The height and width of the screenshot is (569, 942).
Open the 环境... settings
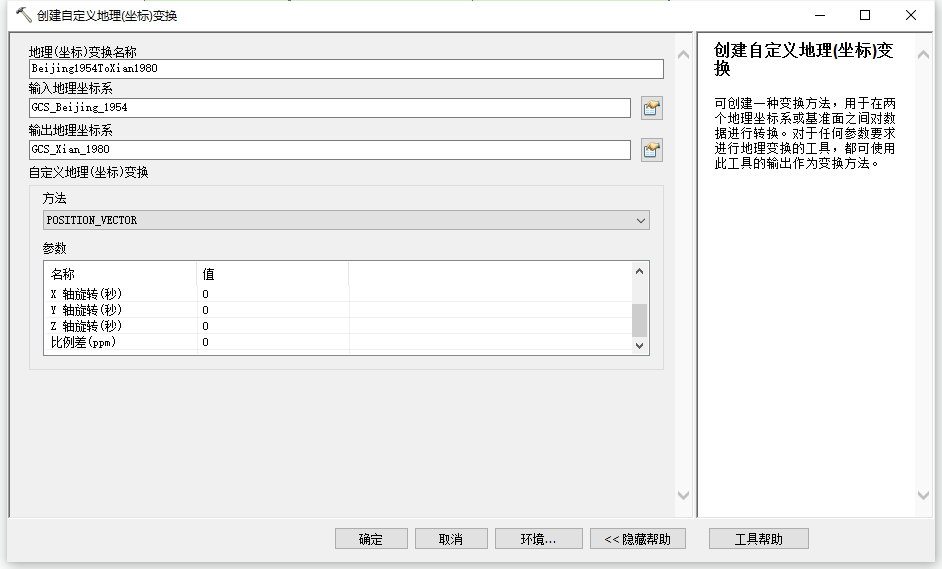(538, 539)
